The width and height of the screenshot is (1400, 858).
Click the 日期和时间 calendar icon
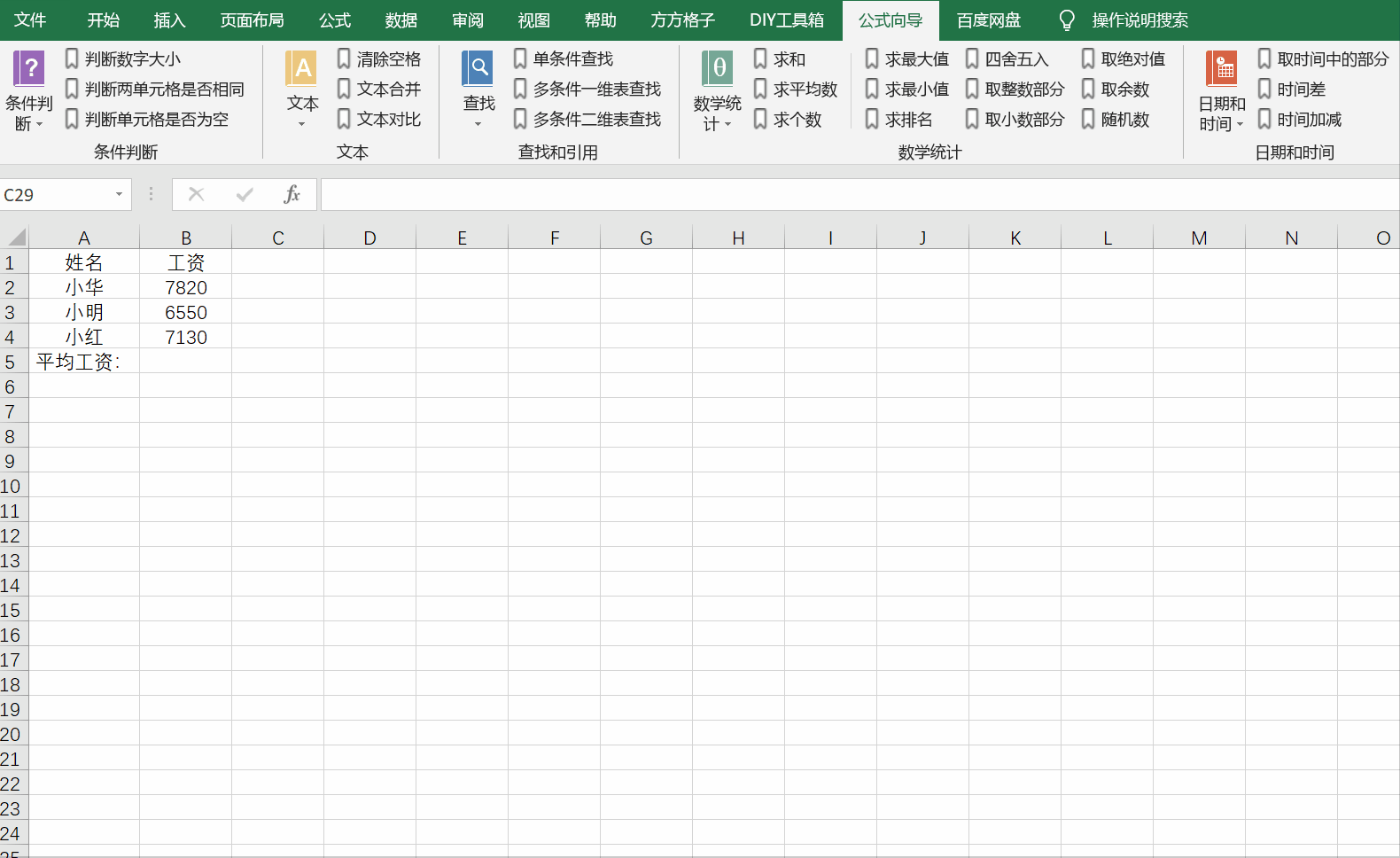[1222, 68]
